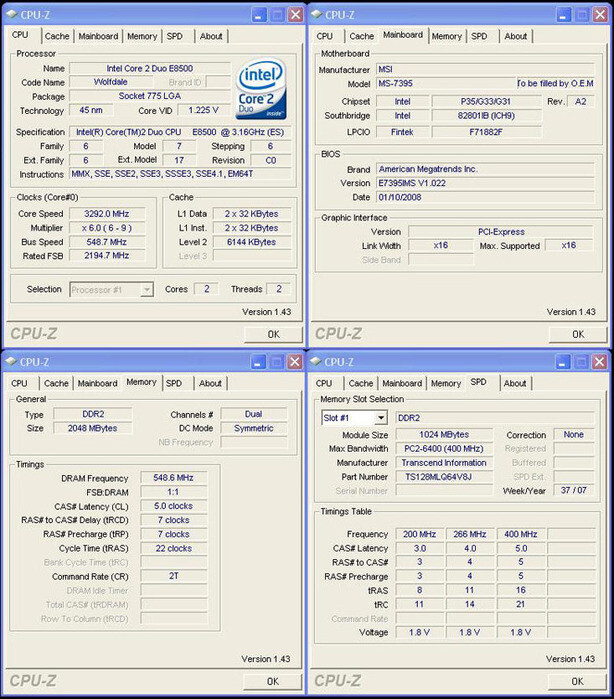The width and height of the screenshot is (614, 699).
Task: Open Memory tab in the CPU window
Action: pyautogui.click(x=142, y=37)
